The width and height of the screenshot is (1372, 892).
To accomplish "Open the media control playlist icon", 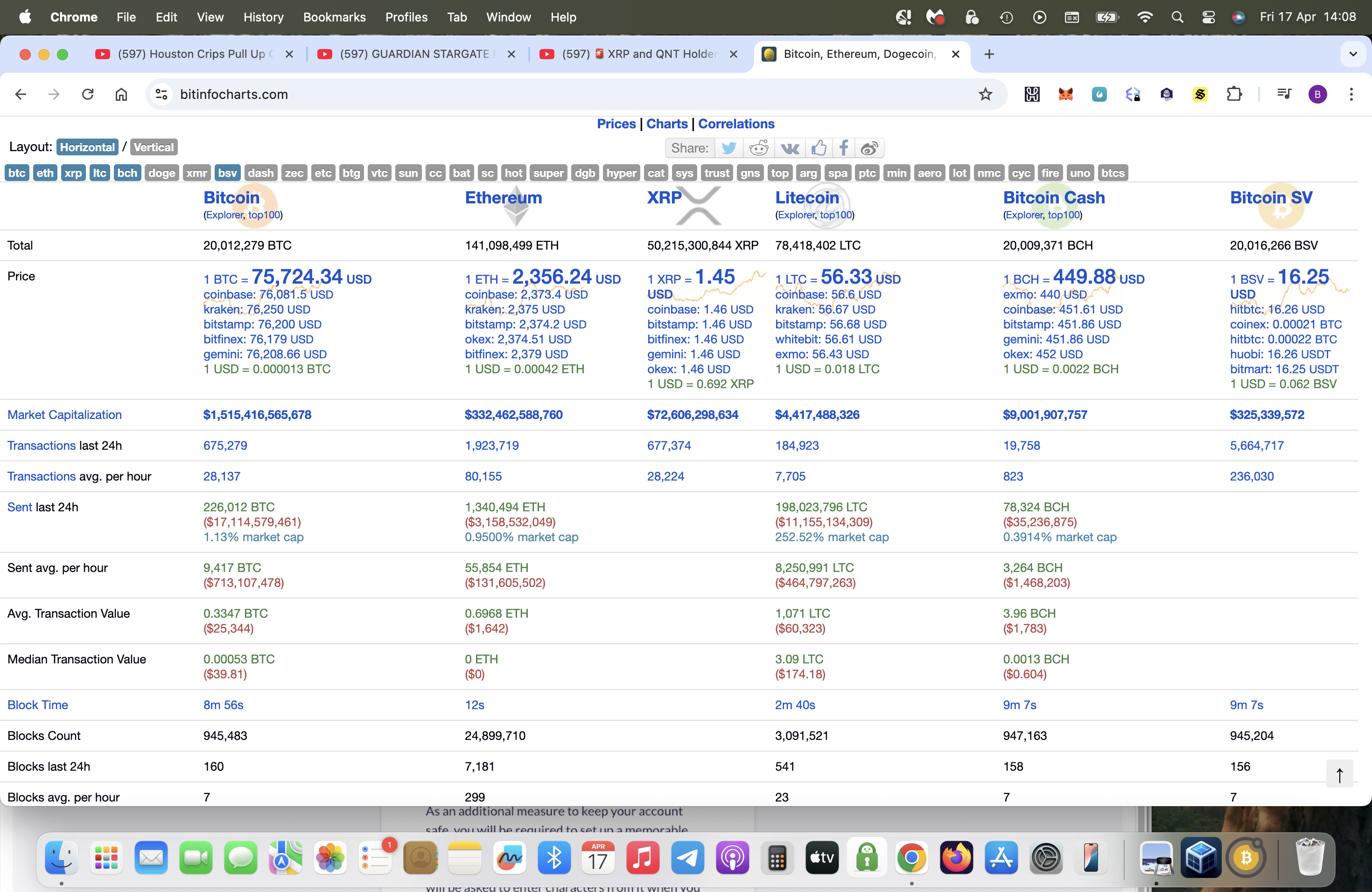I will tap(1284, 94).
